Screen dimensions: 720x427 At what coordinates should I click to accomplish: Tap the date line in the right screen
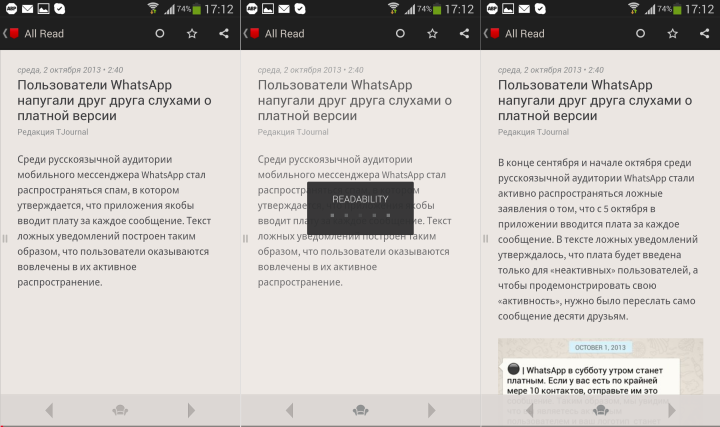[551, 70]
